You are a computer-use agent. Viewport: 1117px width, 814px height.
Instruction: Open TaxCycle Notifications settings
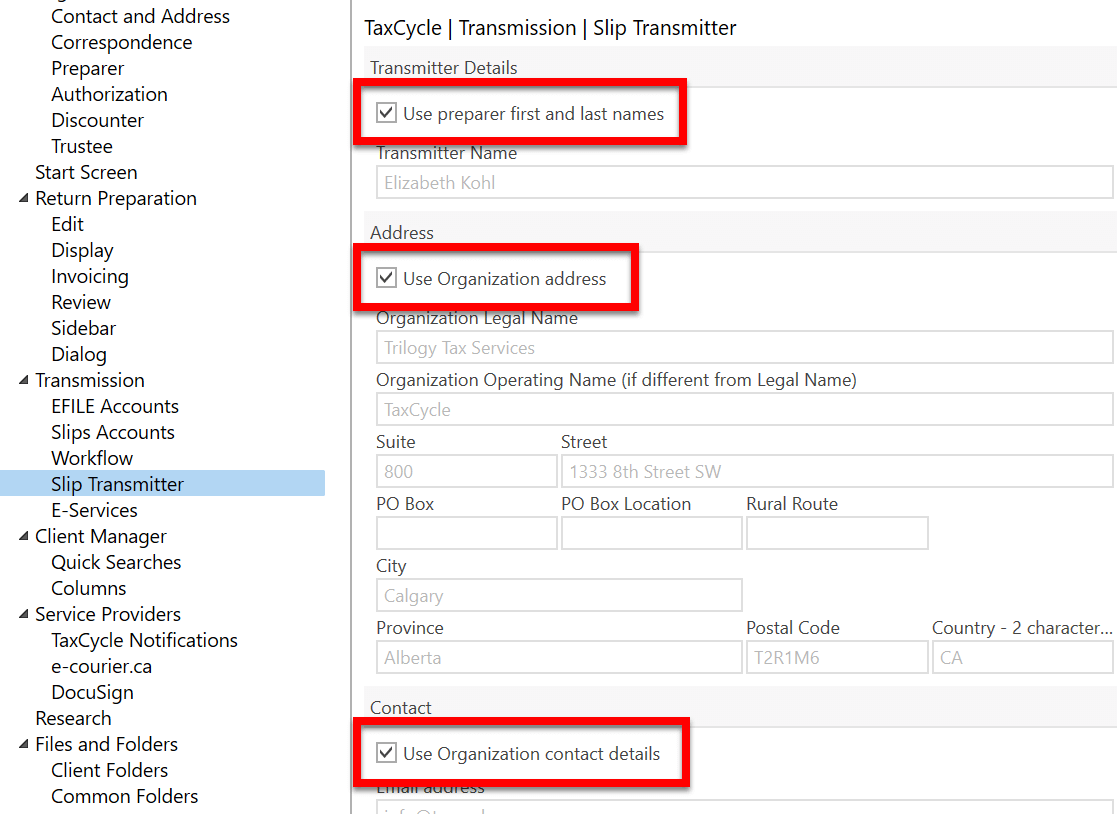click(145, 640)
